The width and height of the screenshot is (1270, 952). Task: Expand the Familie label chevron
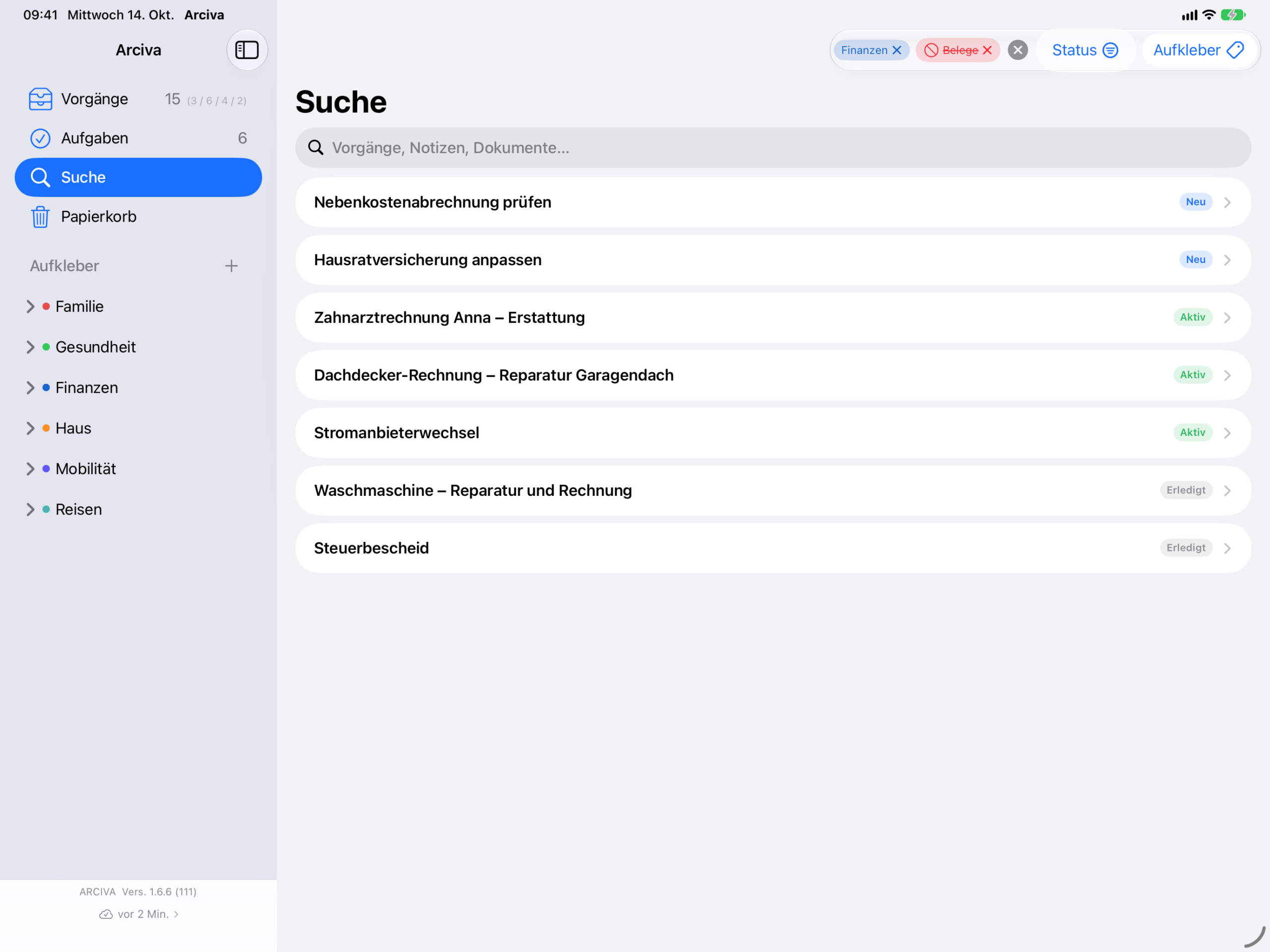point(30,306)
